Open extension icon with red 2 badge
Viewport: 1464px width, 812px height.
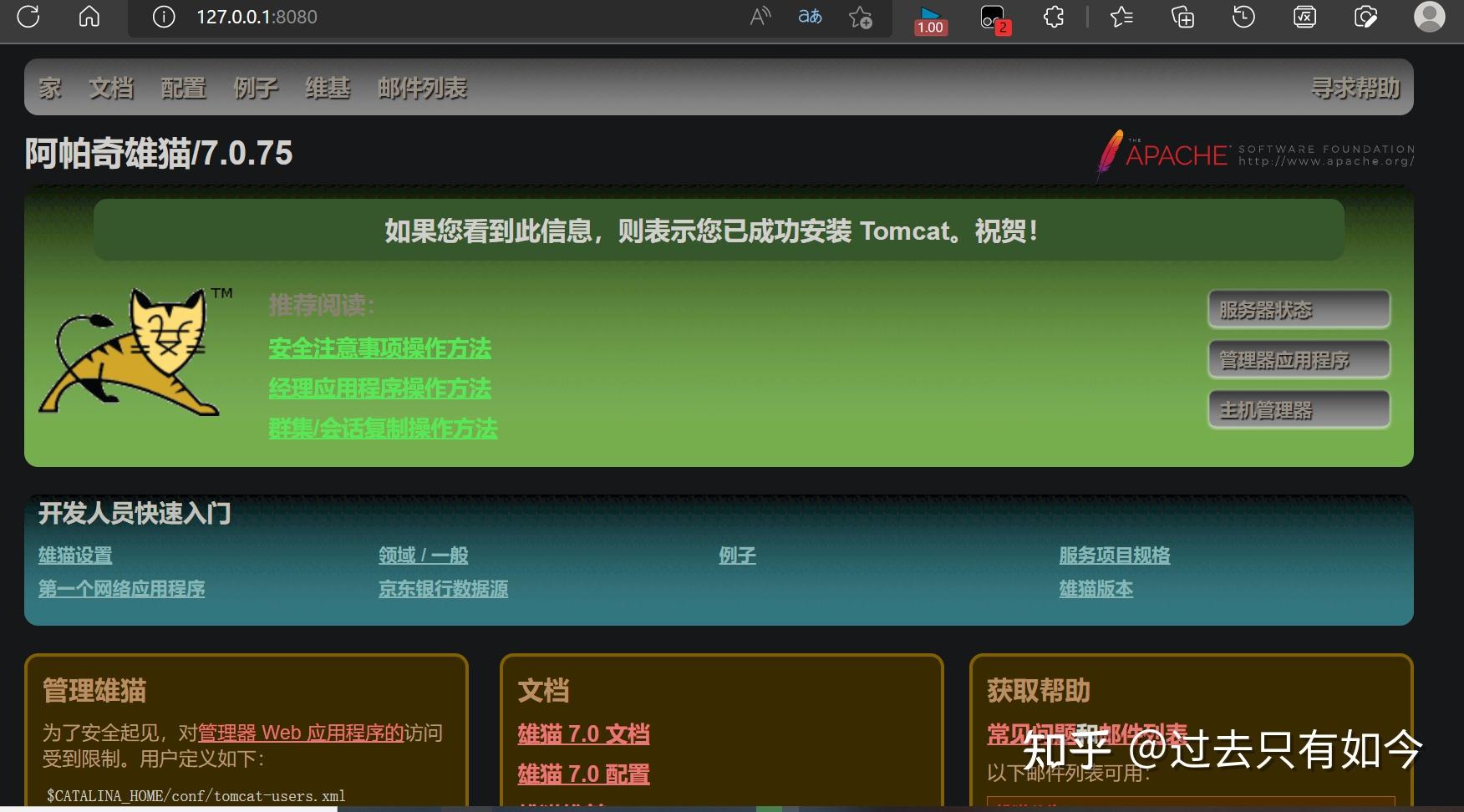click(994, 19)
